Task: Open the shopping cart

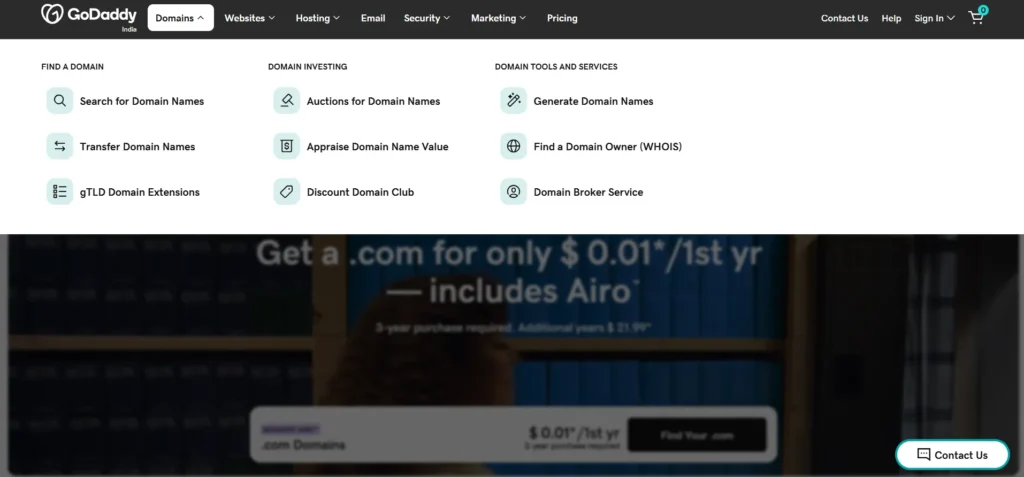Action: tap(977, 17)
